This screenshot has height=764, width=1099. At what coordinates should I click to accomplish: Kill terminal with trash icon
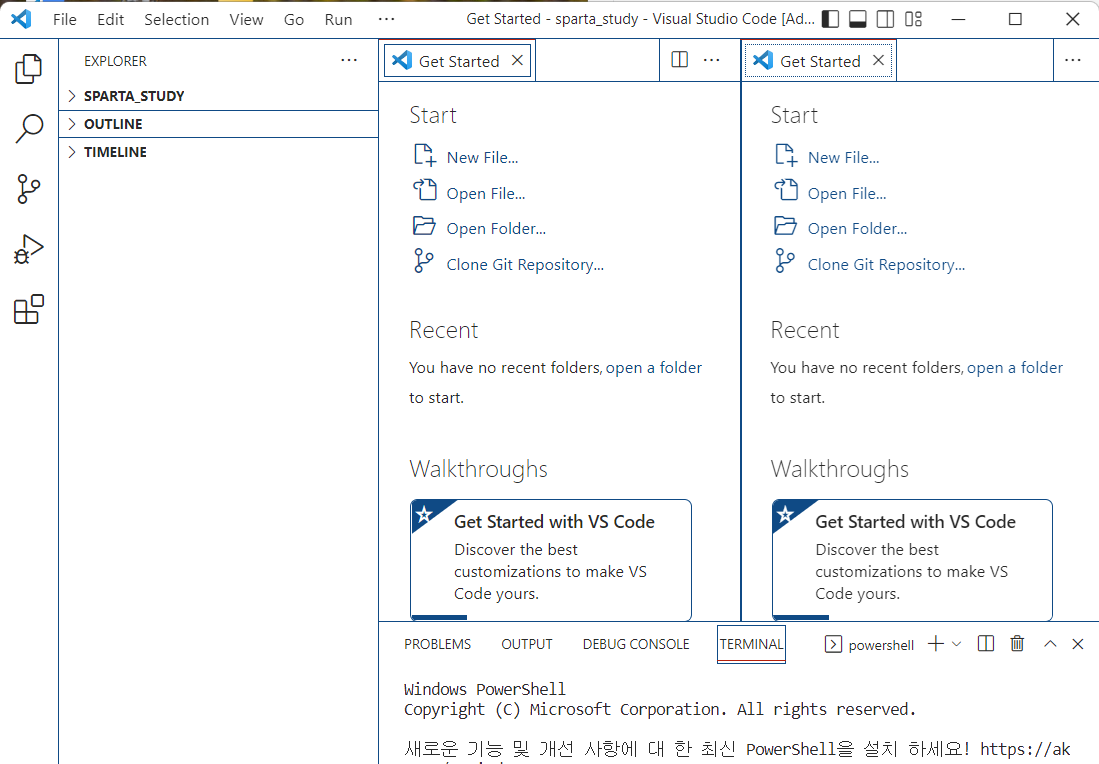1017,643
